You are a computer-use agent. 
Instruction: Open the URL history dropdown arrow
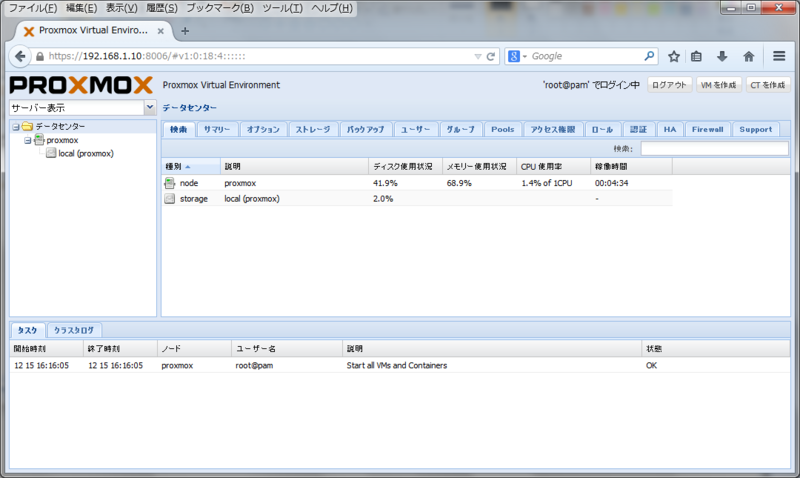pos(478,57)
